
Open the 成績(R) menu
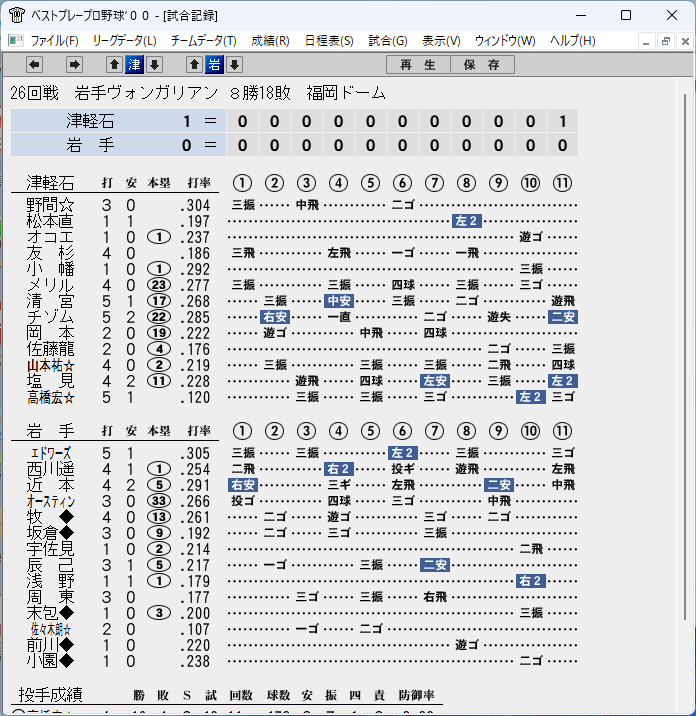(x=270, y=41)
